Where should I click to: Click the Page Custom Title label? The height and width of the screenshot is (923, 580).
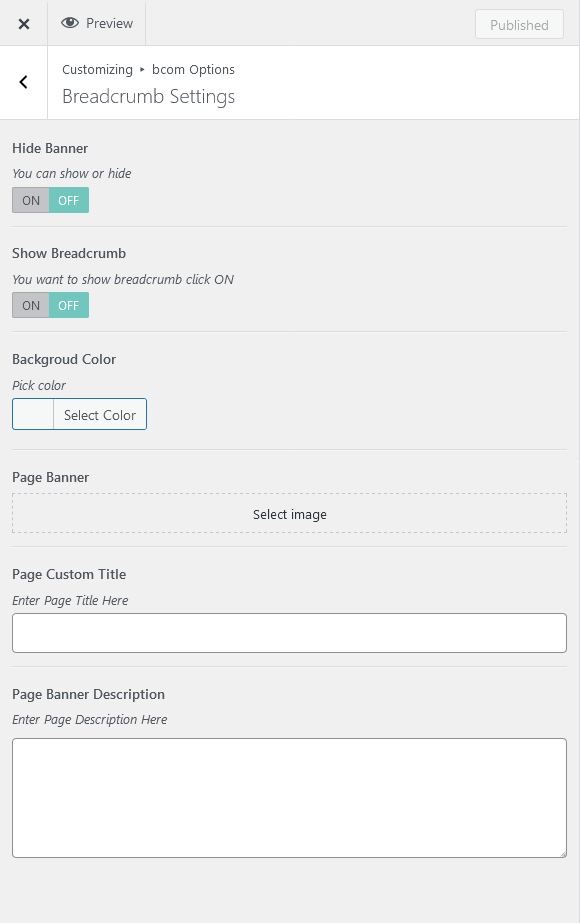click(x=69, y=575)
